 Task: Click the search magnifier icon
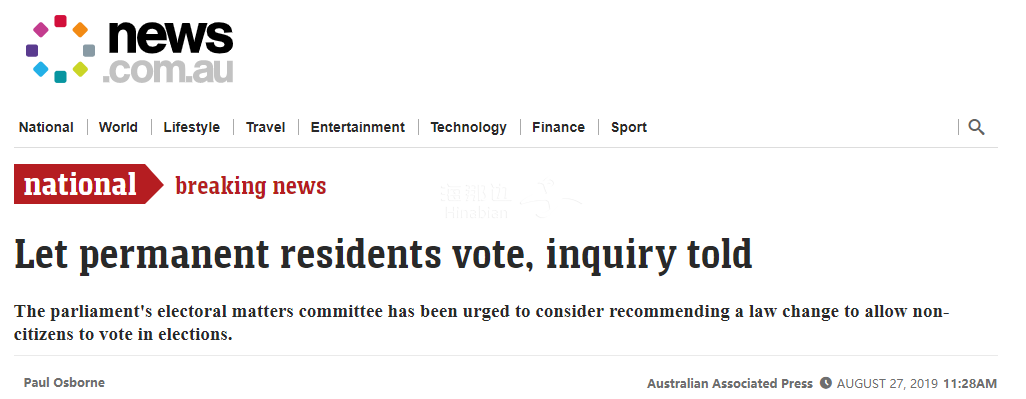(976, 128)
